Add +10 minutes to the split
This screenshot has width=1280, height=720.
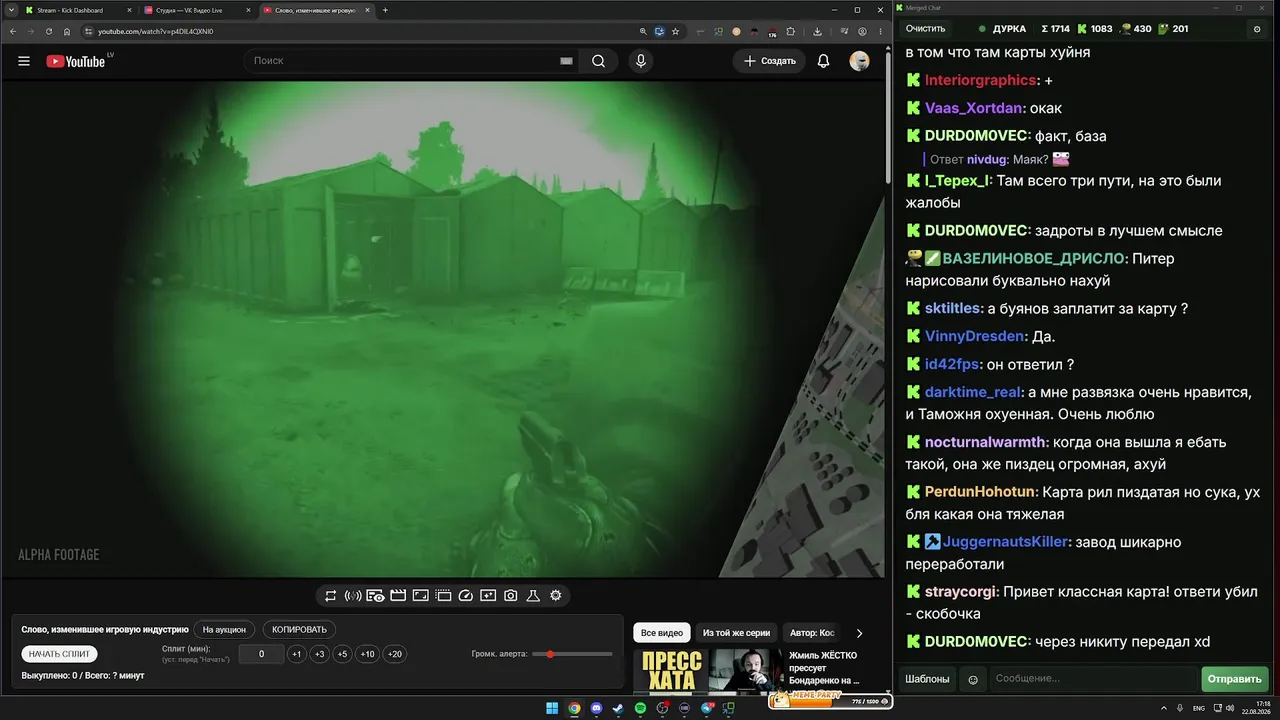368,654
